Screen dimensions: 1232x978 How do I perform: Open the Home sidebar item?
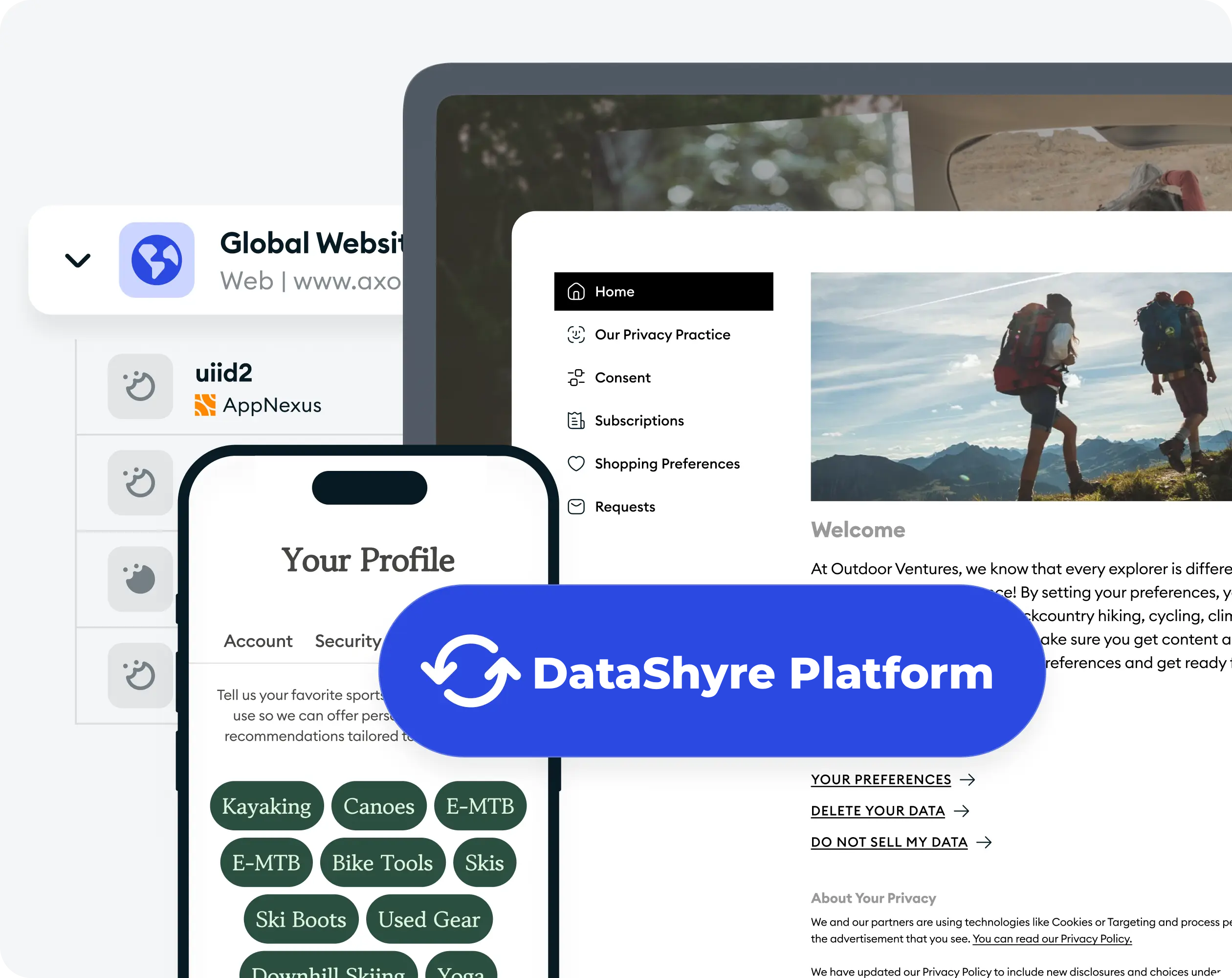pyautogui.click(x=663, y=291)
